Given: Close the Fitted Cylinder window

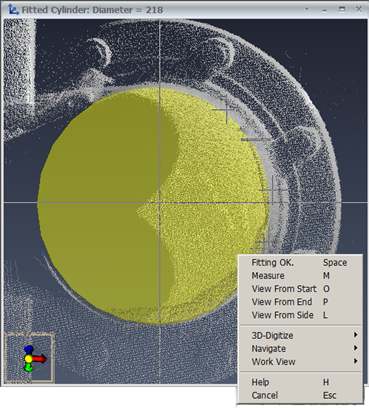Looking at the screenshot, I should (359, 9).
